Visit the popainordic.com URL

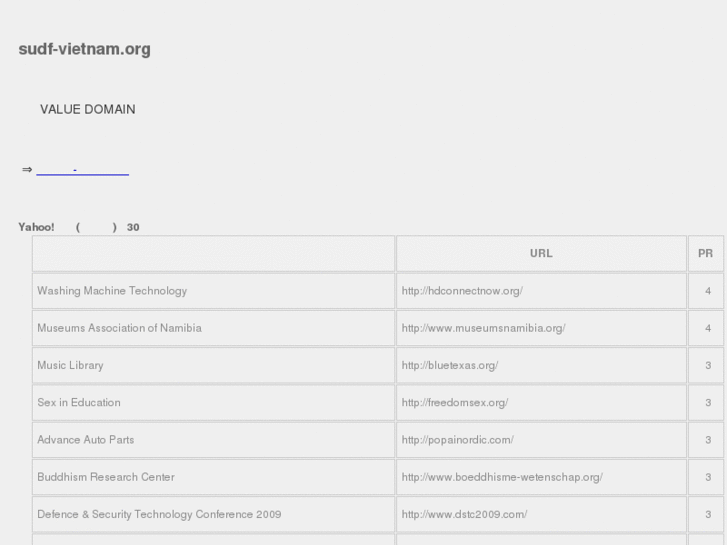457,439
